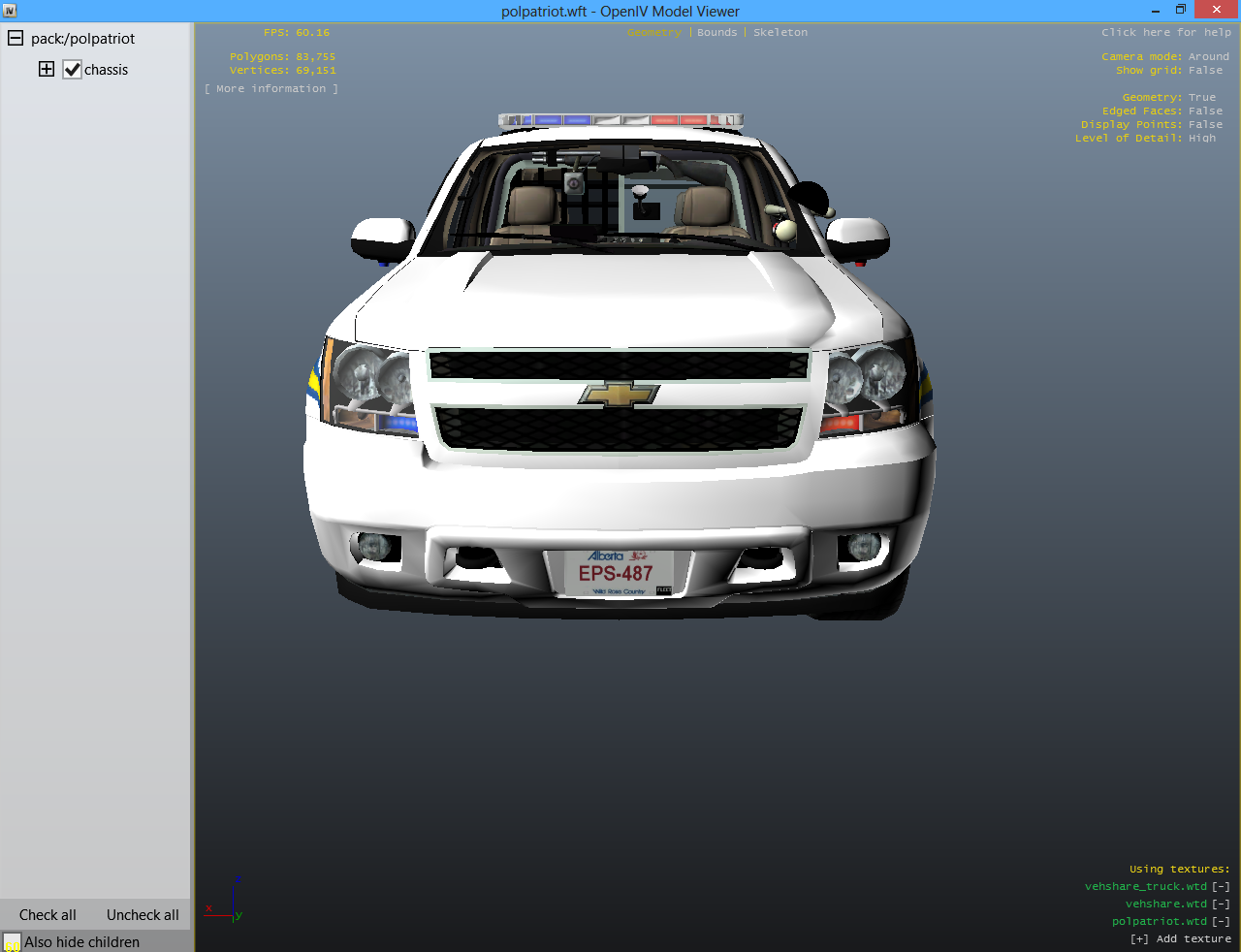The image size is (1241, 952).
Task: Switch to the Bounds view tab
Action: coord(716,33)
